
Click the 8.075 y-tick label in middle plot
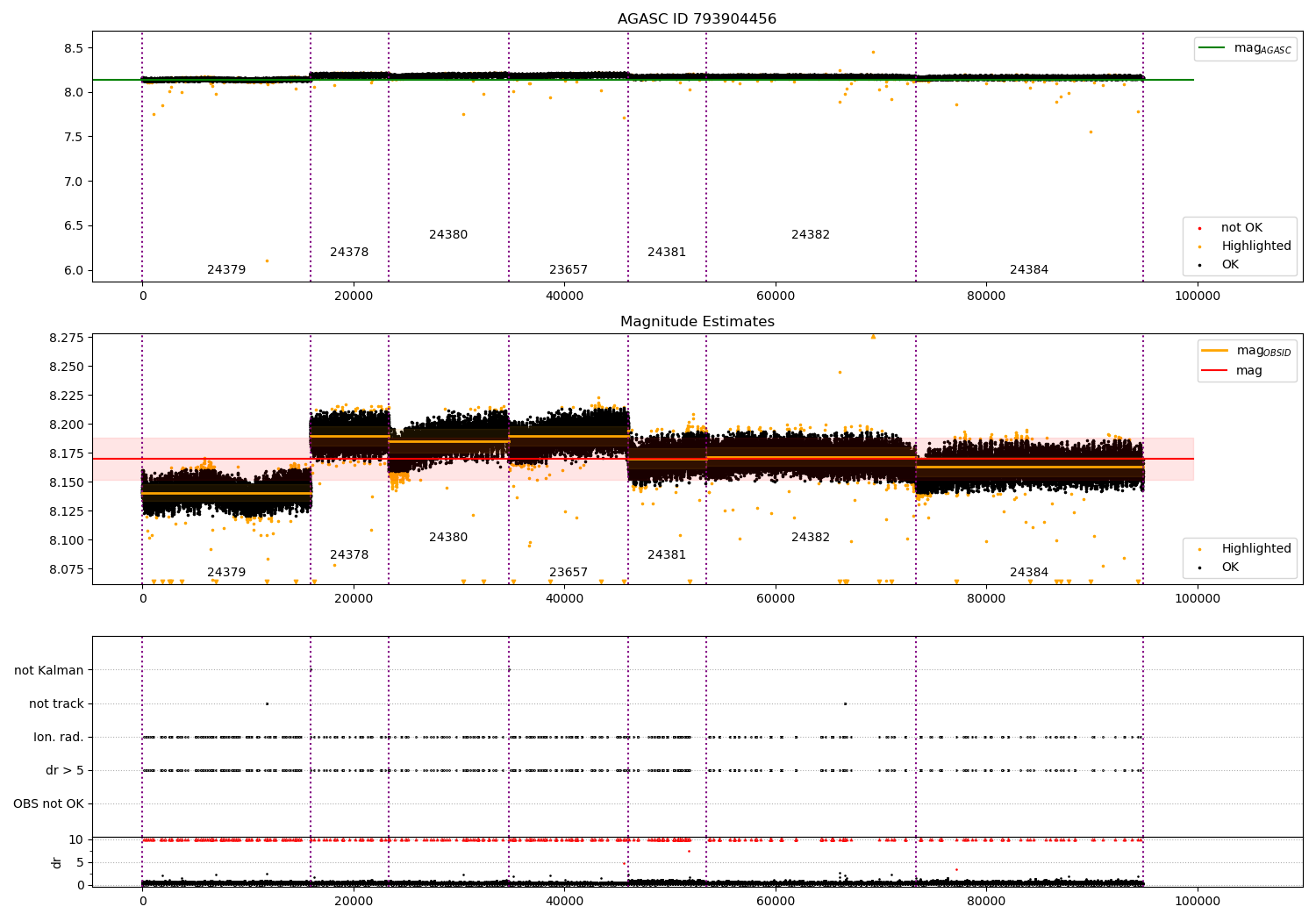(66, 570)
